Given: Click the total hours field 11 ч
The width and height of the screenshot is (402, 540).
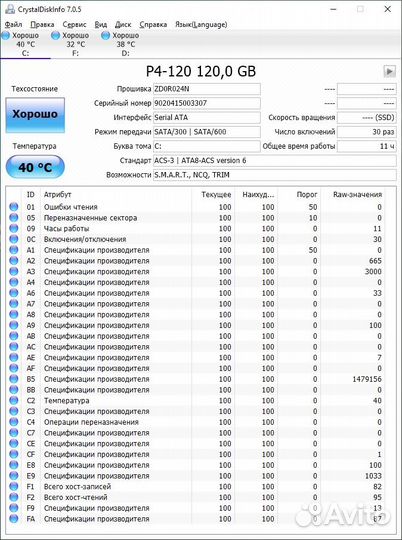Looking at the screenshot, I should [x=367, y=146].
